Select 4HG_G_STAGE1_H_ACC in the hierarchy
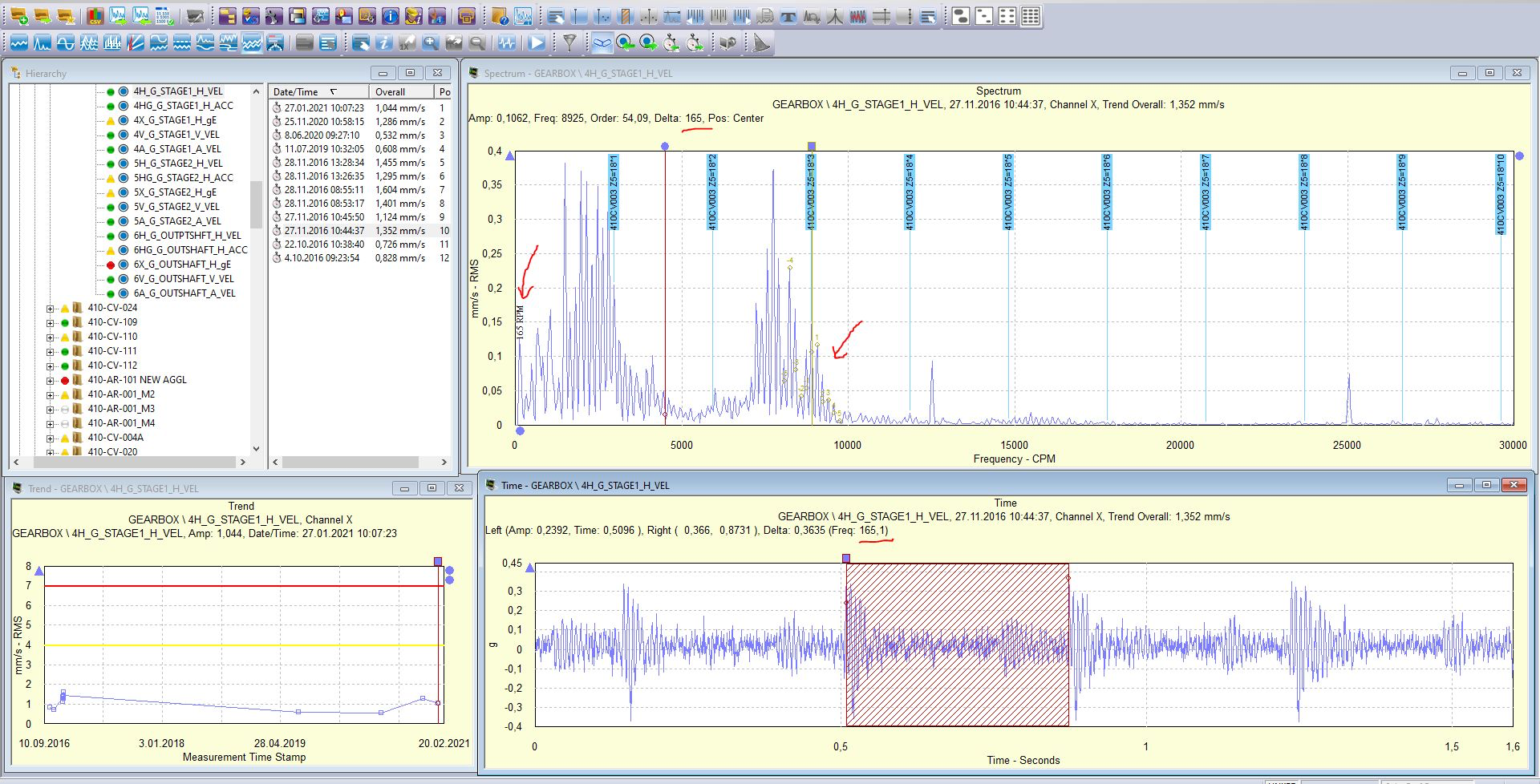 (x=183, y=106)
